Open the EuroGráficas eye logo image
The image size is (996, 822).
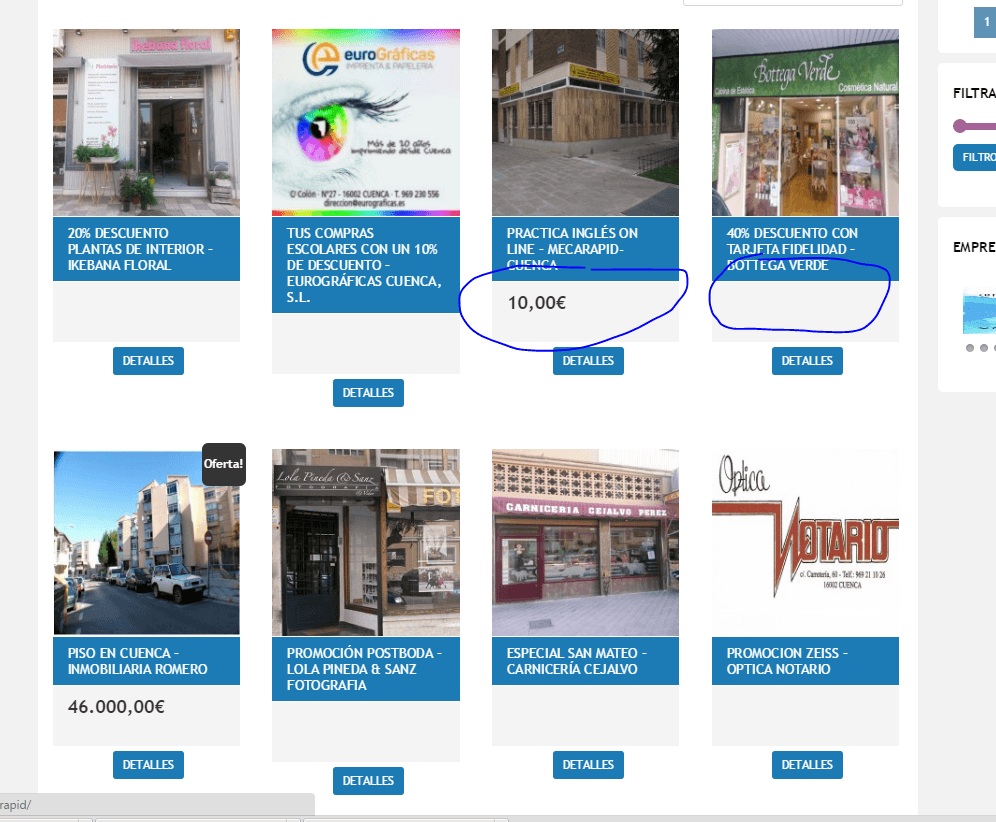(x=366, y=122)
